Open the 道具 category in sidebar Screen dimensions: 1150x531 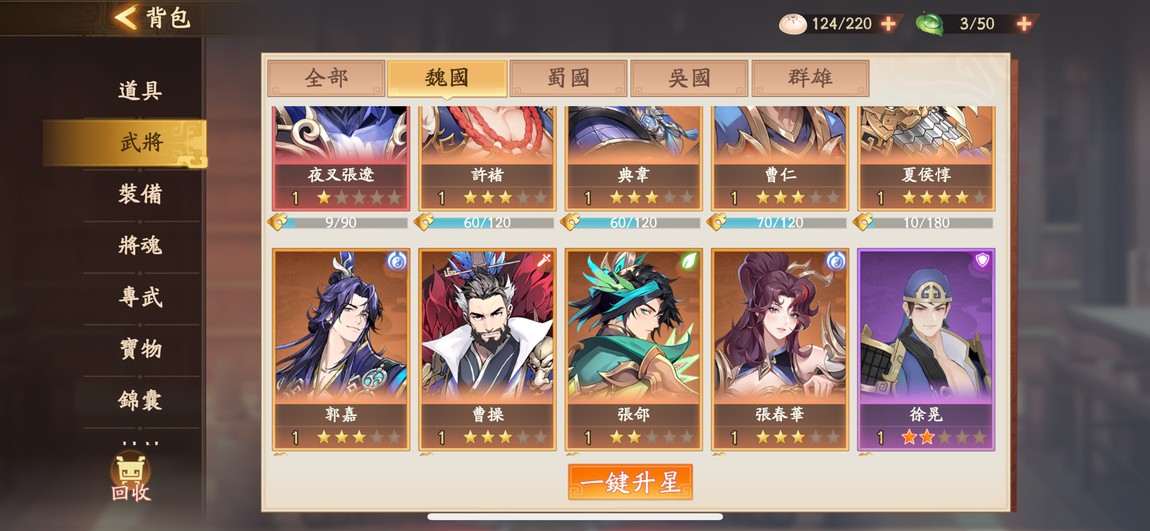point(140,91)
